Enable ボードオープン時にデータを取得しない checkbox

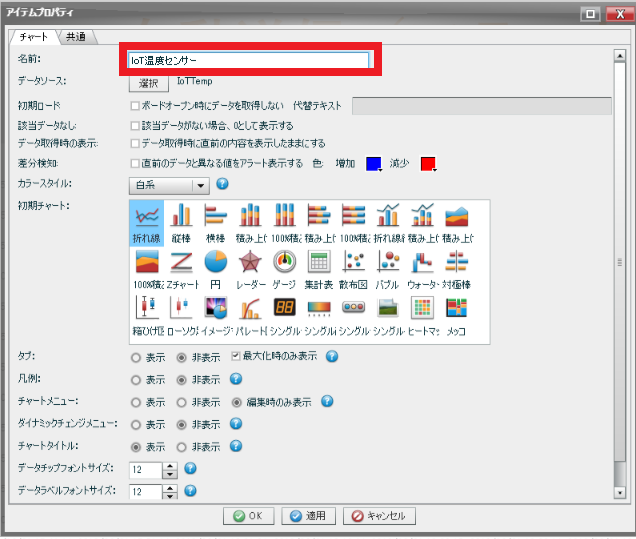135,106
